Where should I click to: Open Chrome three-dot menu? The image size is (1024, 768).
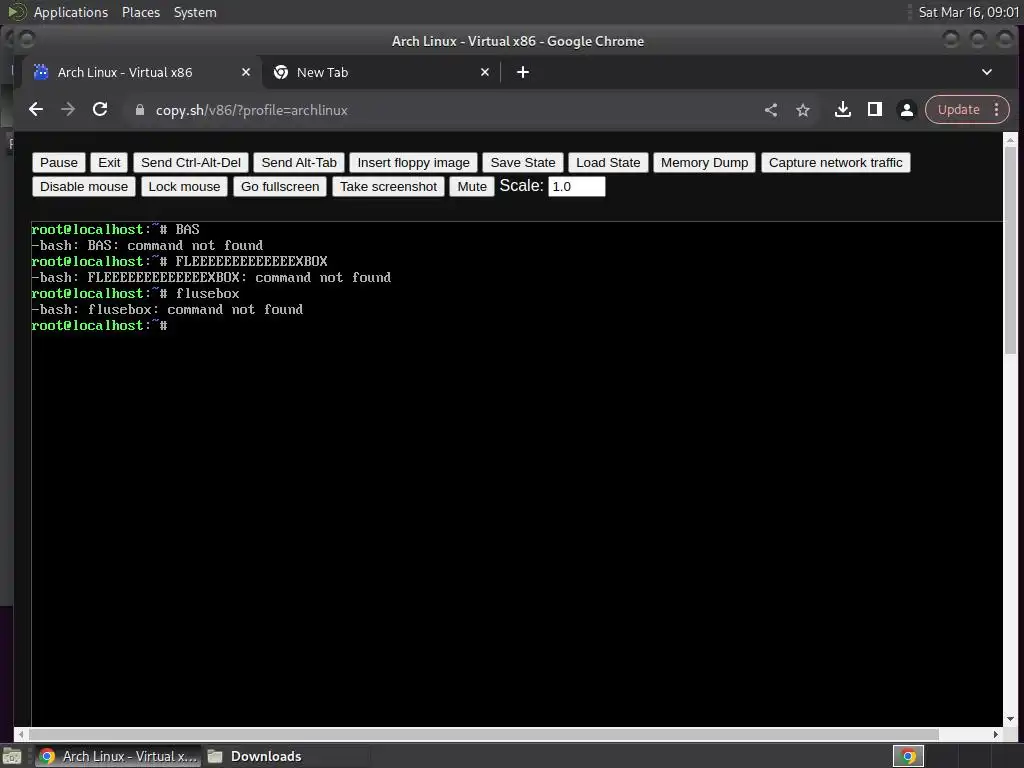pos(997,110)
